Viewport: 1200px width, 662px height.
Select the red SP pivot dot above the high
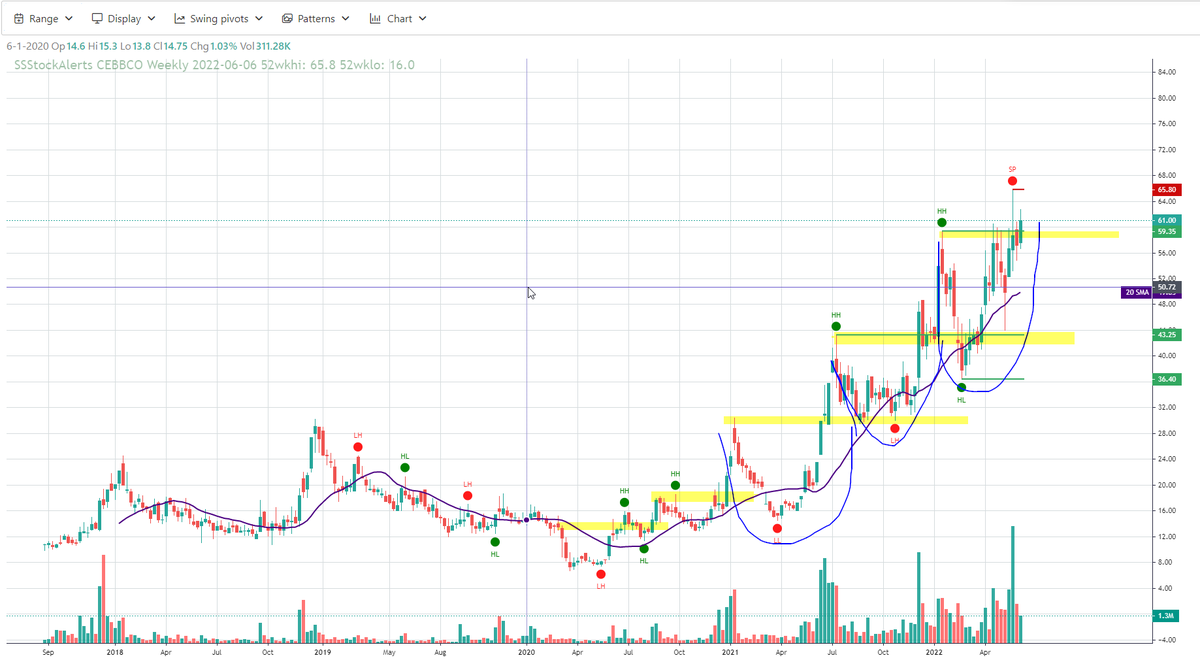(1012, 181)
